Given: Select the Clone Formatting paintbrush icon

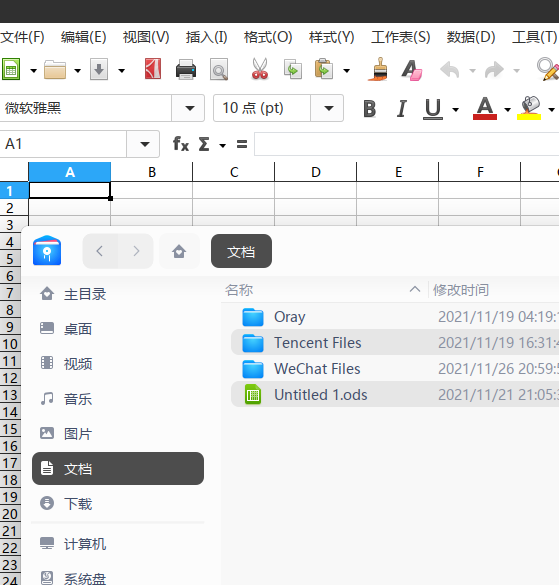Looking at the screenshot, I should click(x=378, y=69).
